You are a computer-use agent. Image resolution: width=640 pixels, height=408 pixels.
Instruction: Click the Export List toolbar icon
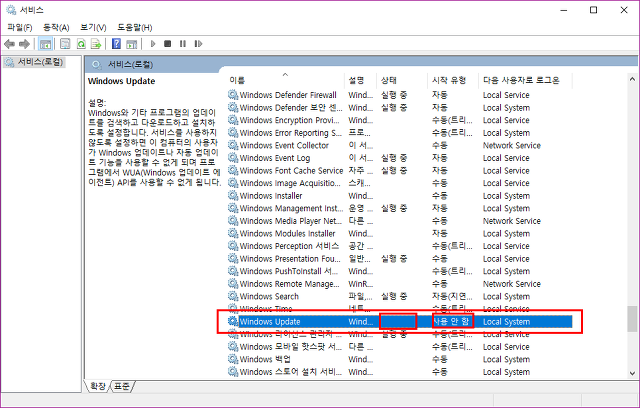(x=96, y=44)
